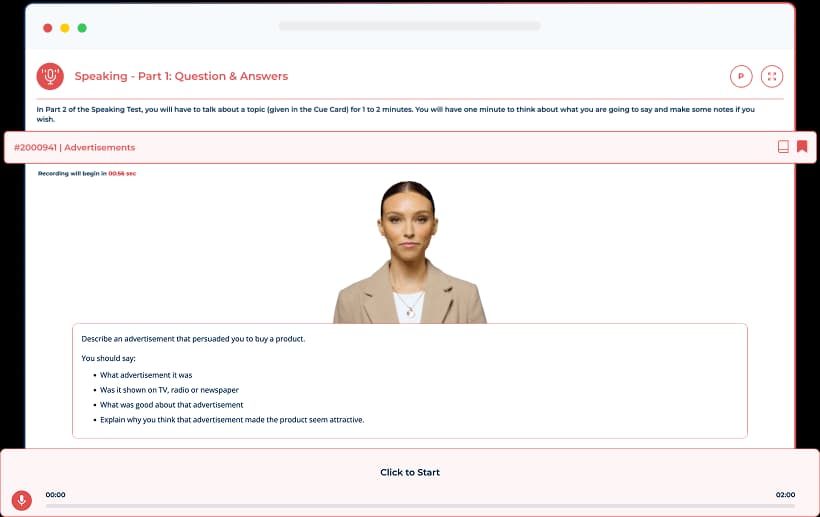Click the browser address bar
820x517 pixels.
pyautogui.click(x=409, y=26)
